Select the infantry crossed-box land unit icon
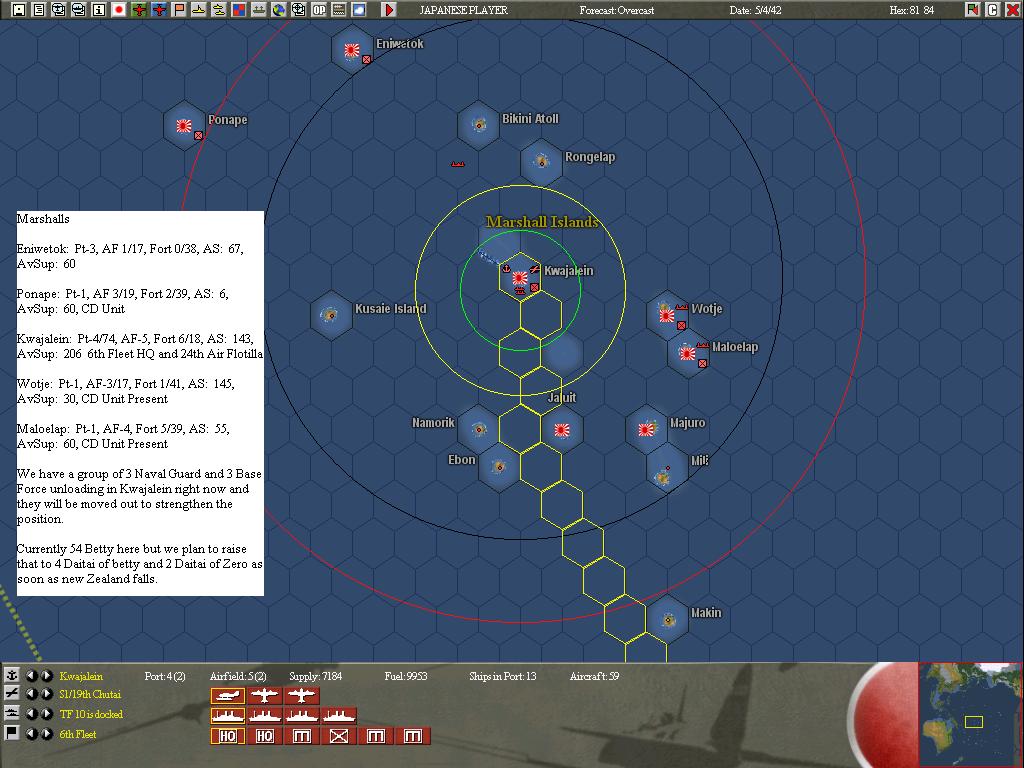This screenshot has height=768, width=1024. tap(339, 736)
